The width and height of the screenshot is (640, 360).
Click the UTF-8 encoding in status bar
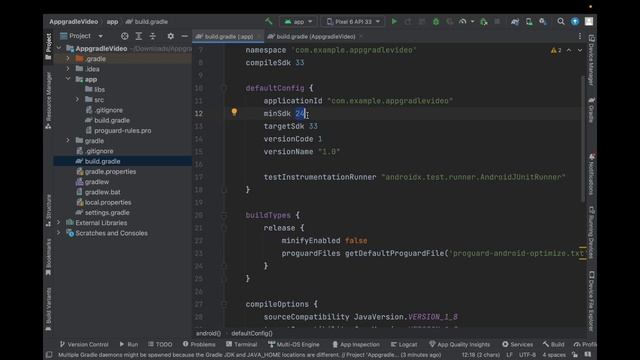point(527,355)
